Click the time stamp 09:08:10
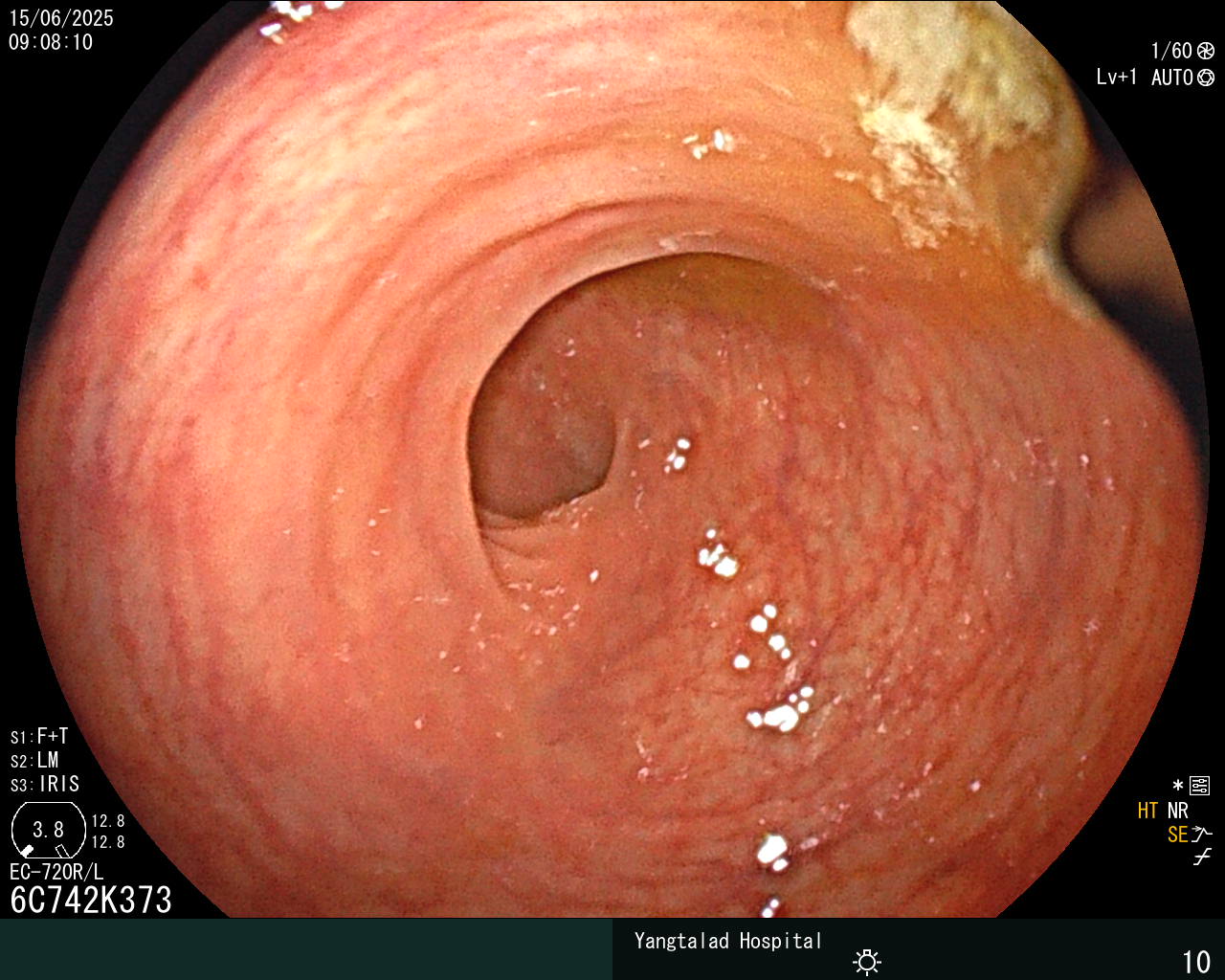 point(51,42)
